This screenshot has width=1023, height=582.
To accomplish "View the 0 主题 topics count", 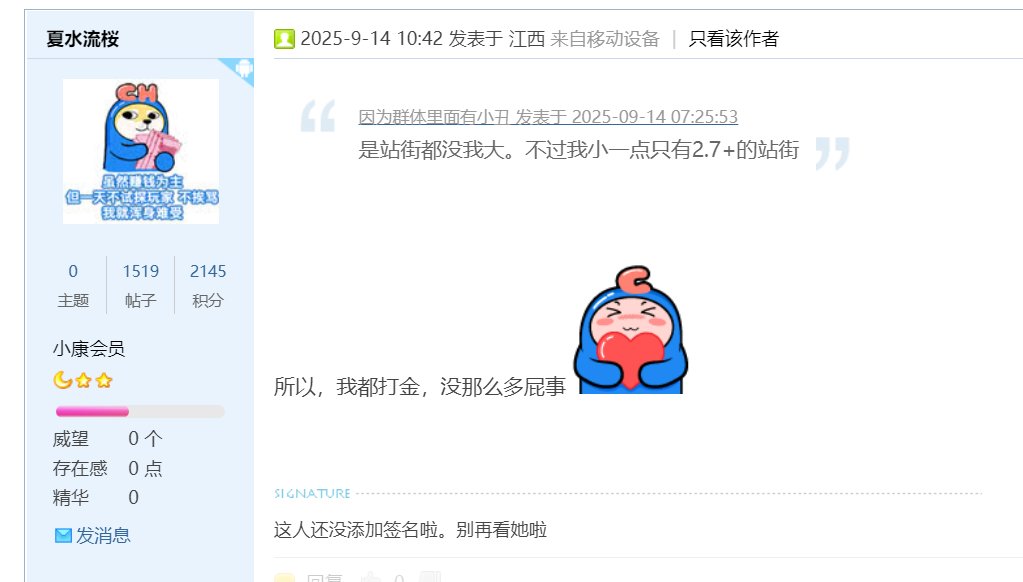I will click(x=73, y=285).
